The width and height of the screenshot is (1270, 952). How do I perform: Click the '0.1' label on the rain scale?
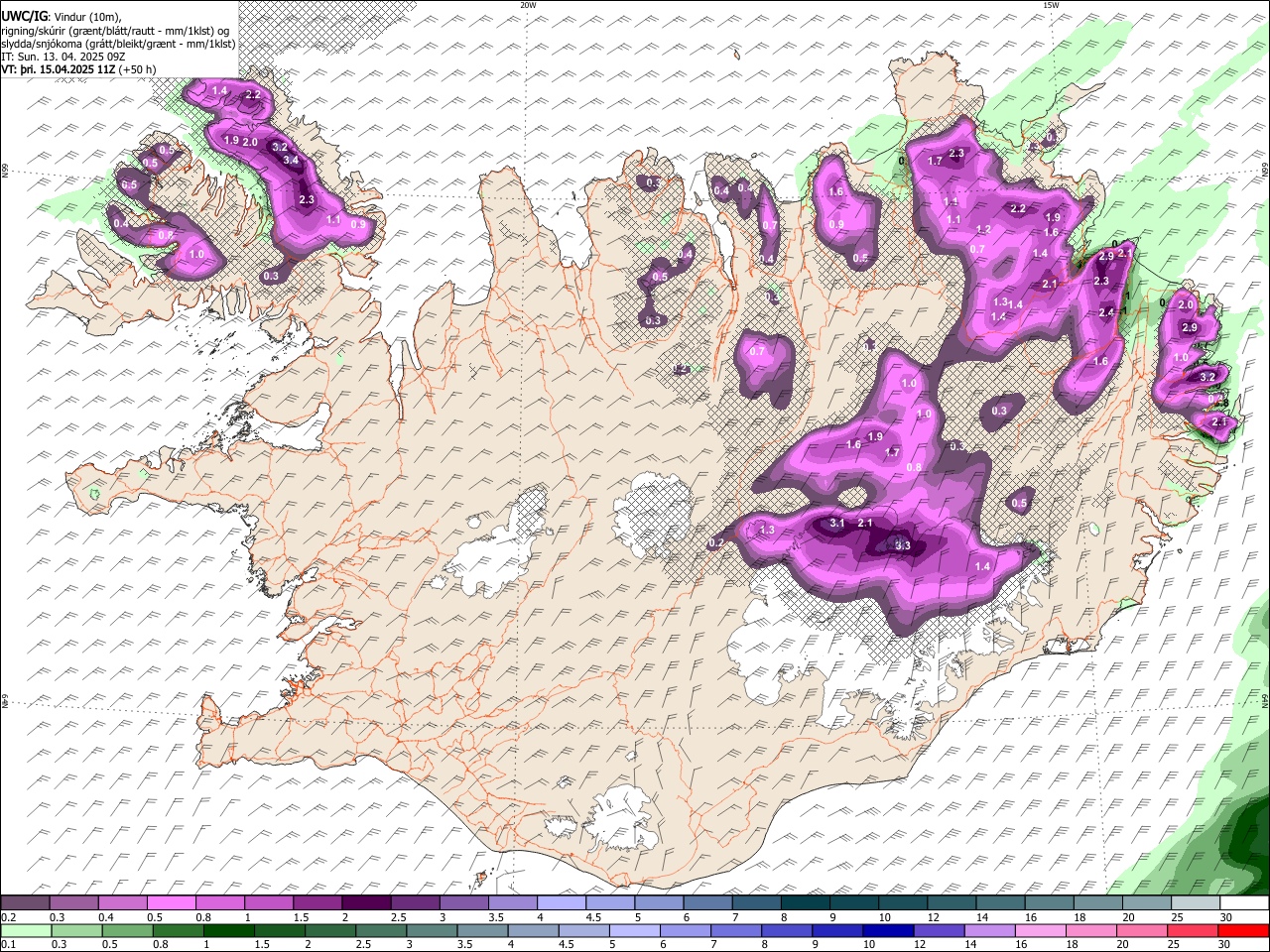click(x=6, y=944)
